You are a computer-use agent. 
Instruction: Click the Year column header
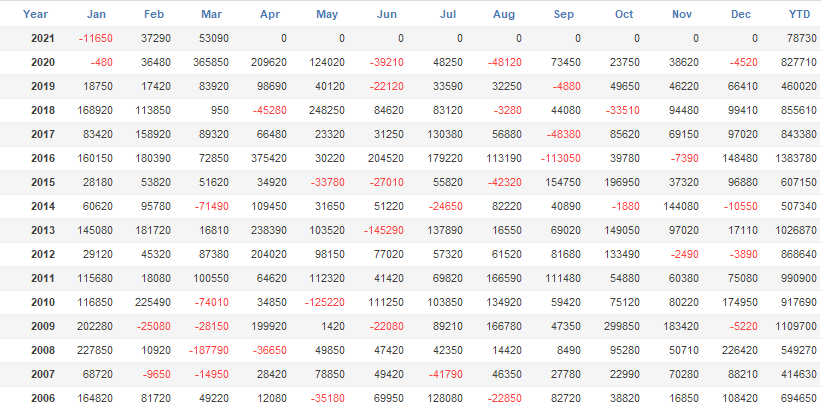pyautogui.click(x=35, y=14)
